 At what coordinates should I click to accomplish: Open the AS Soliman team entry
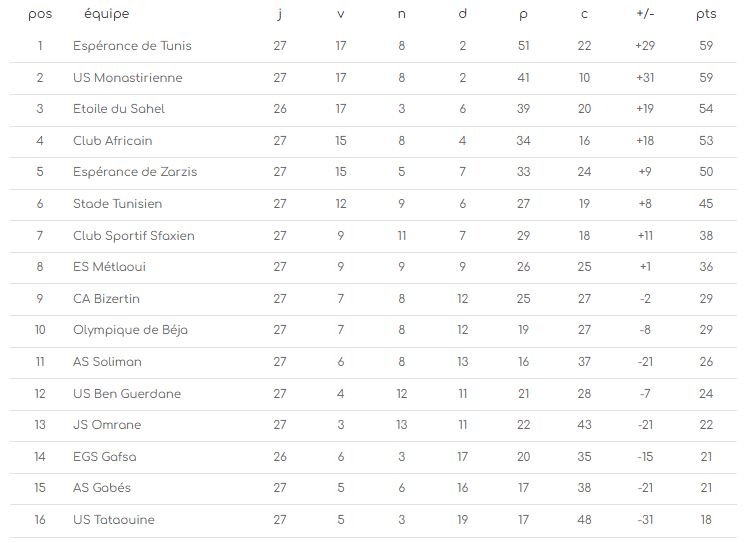point(107,362)
